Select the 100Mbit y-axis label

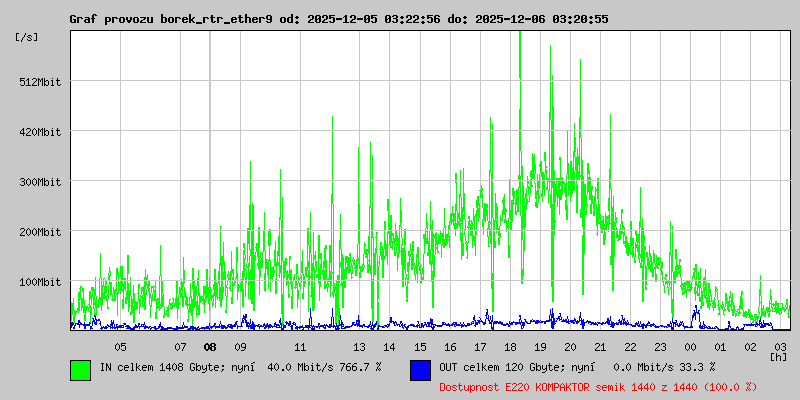pyautogui.click(x=40, y=282)
